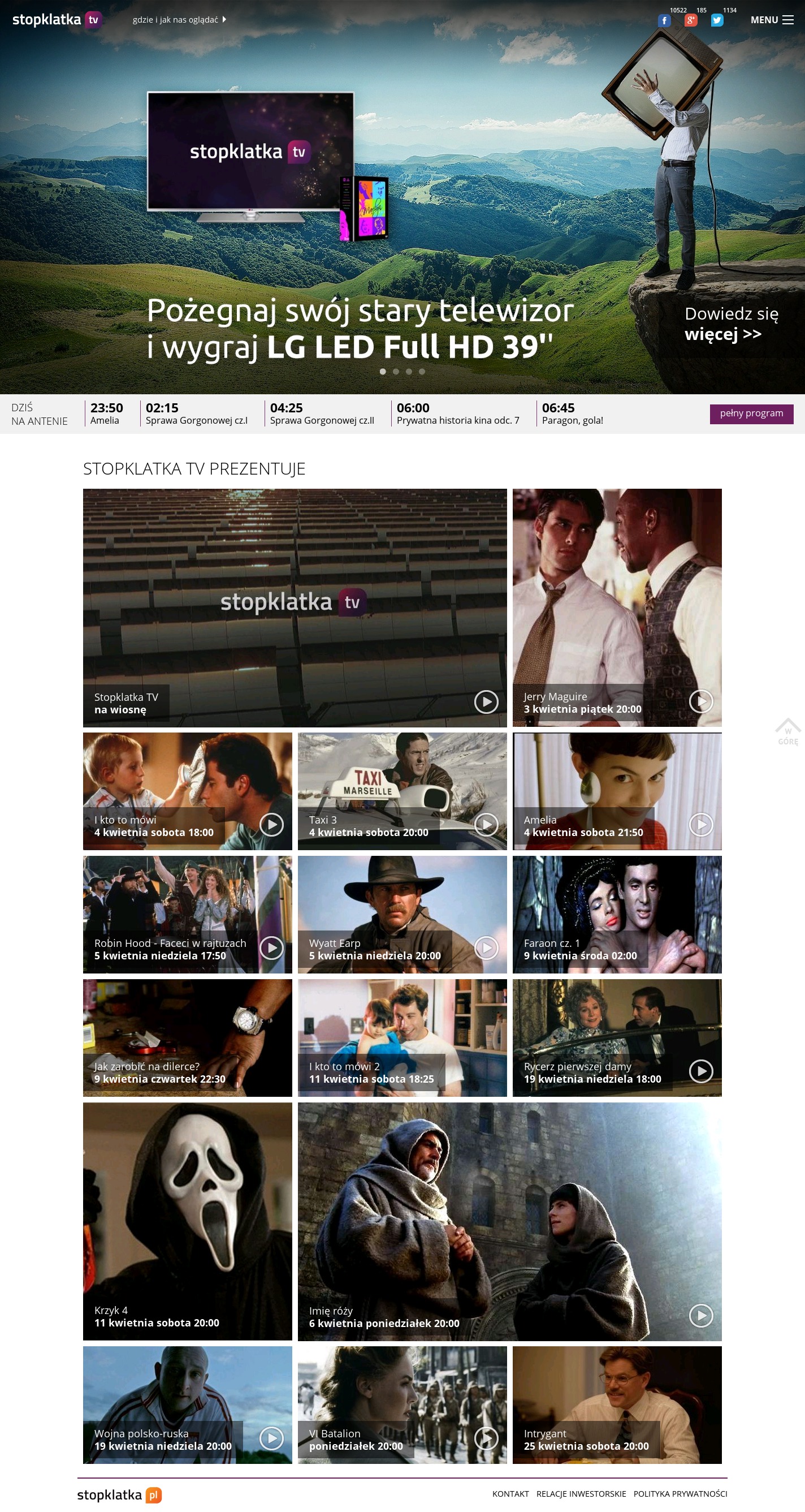
Task: Open the Krzyk 4 movie thumbnail
Action: point(187,1221)
